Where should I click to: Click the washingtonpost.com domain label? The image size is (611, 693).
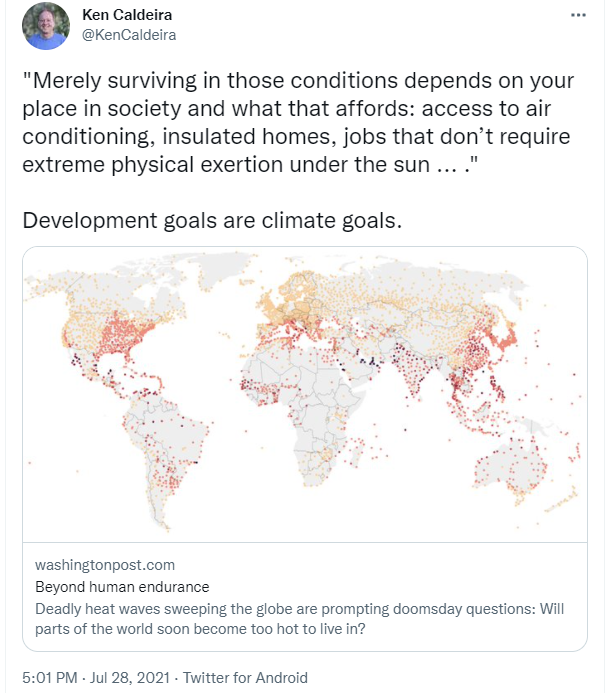(105, 565)
